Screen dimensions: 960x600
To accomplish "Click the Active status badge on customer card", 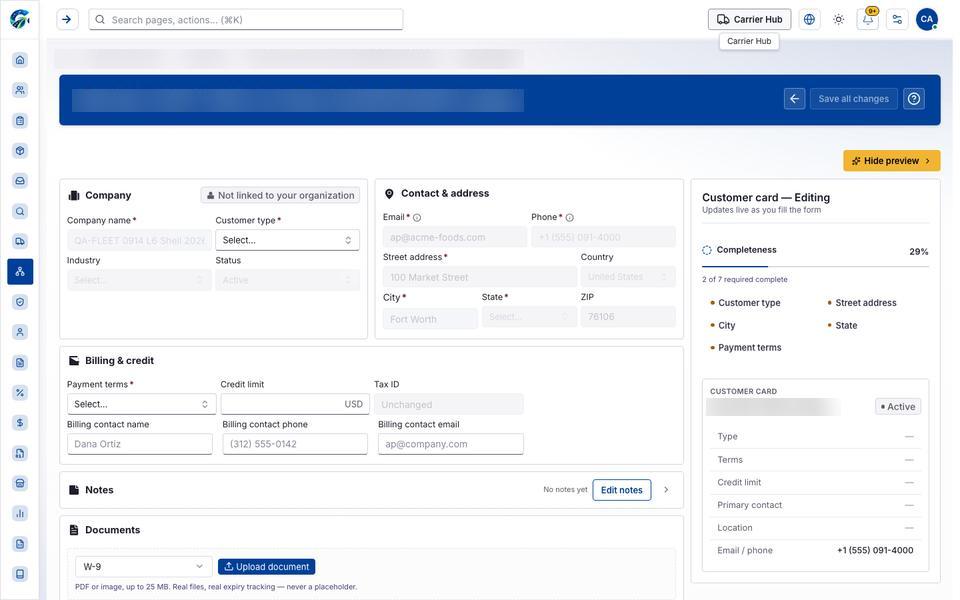I will coord(898,407).
